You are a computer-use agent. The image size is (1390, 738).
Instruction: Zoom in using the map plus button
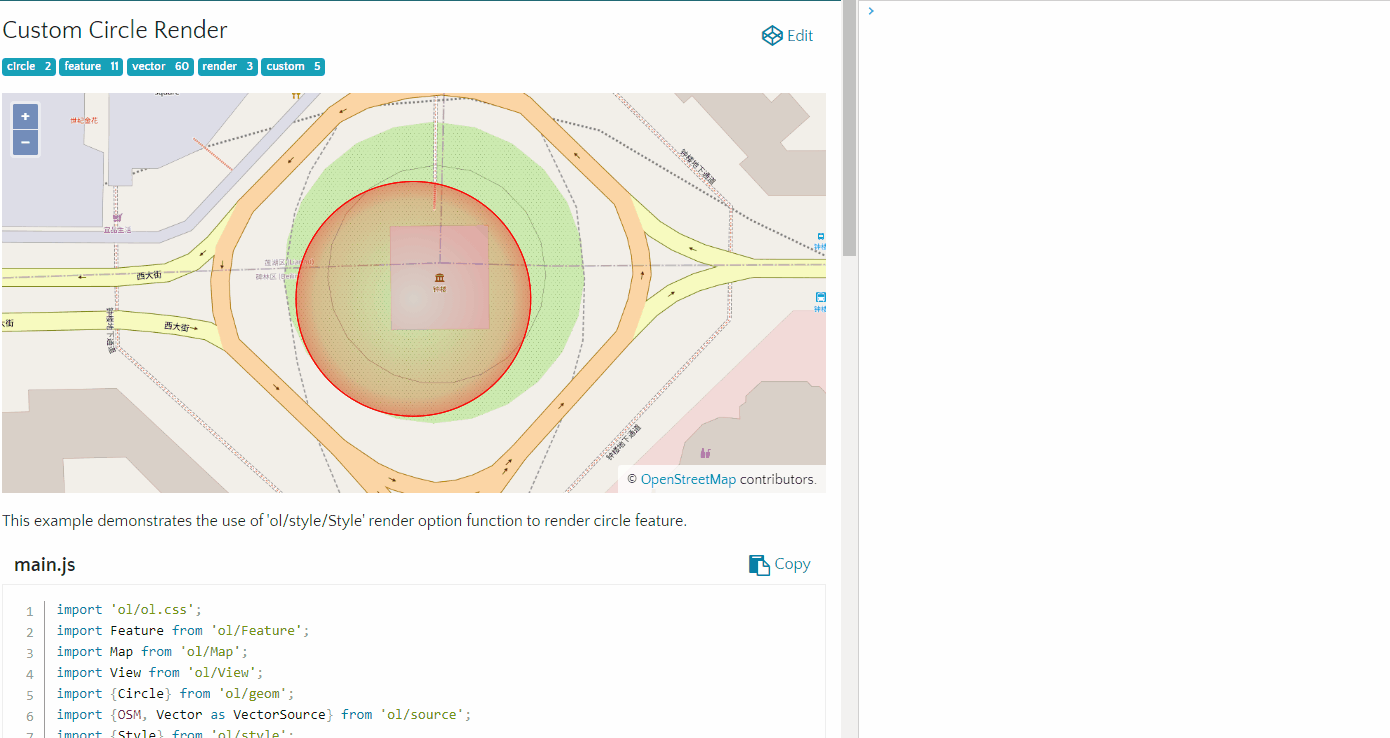24,116
